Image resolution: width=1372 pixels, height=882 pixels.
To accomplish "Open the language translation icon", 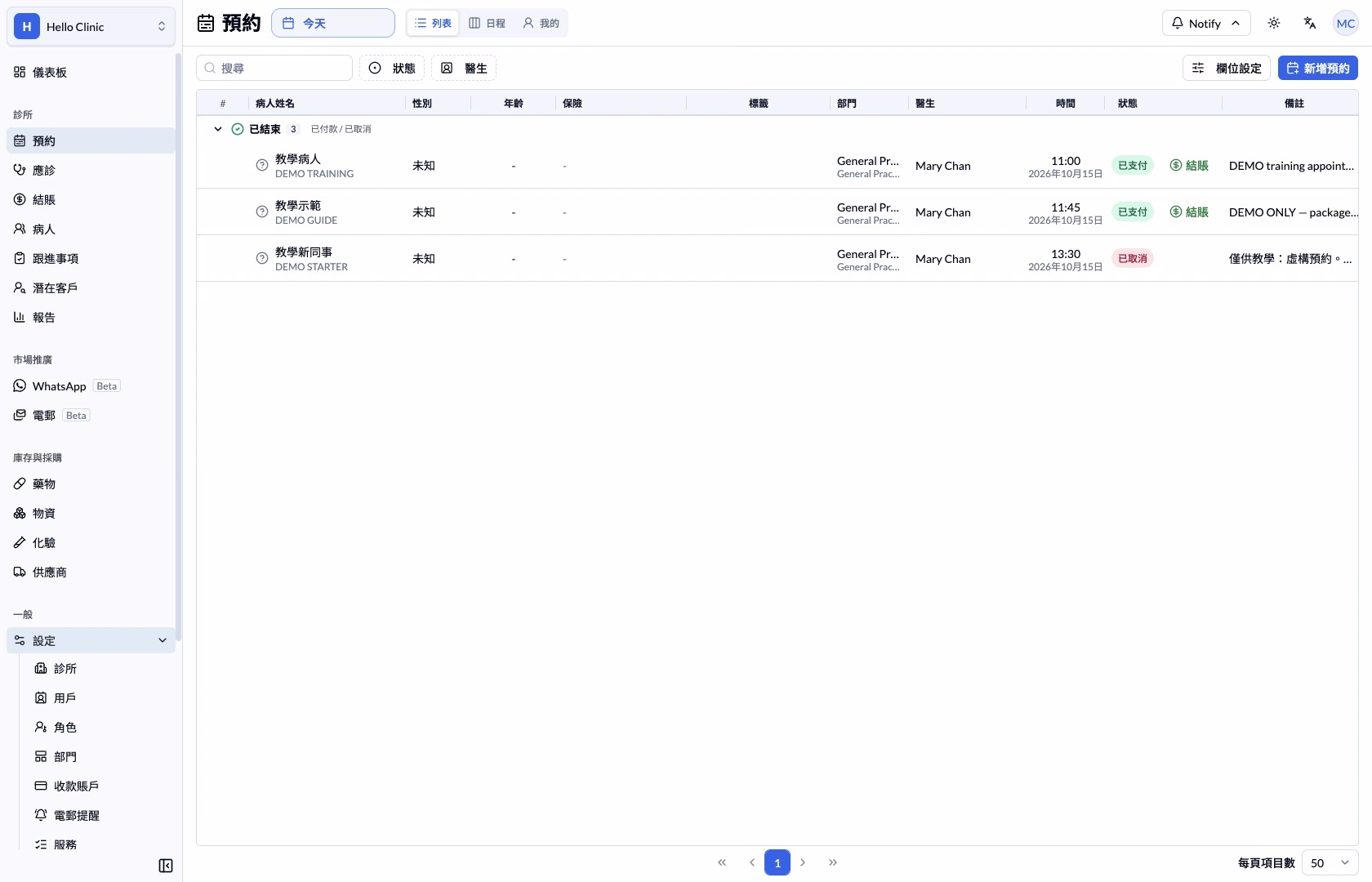I will click(x=1310, y=23).
